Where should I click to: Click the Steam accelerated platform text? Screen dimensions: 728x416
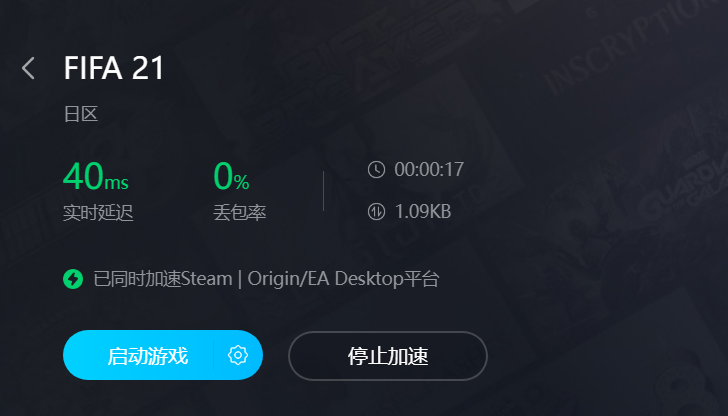(206, 279)
